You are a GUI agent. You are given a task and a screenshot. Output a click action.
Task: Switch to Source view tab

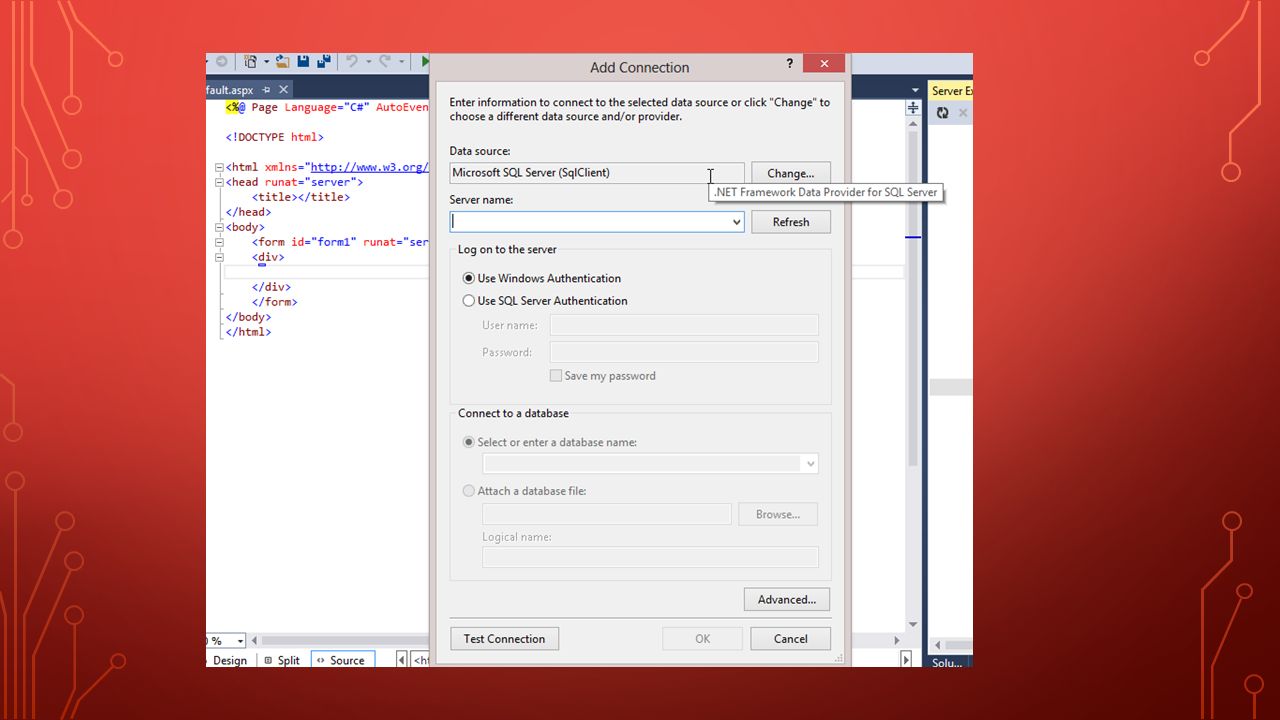pos(342,660)
